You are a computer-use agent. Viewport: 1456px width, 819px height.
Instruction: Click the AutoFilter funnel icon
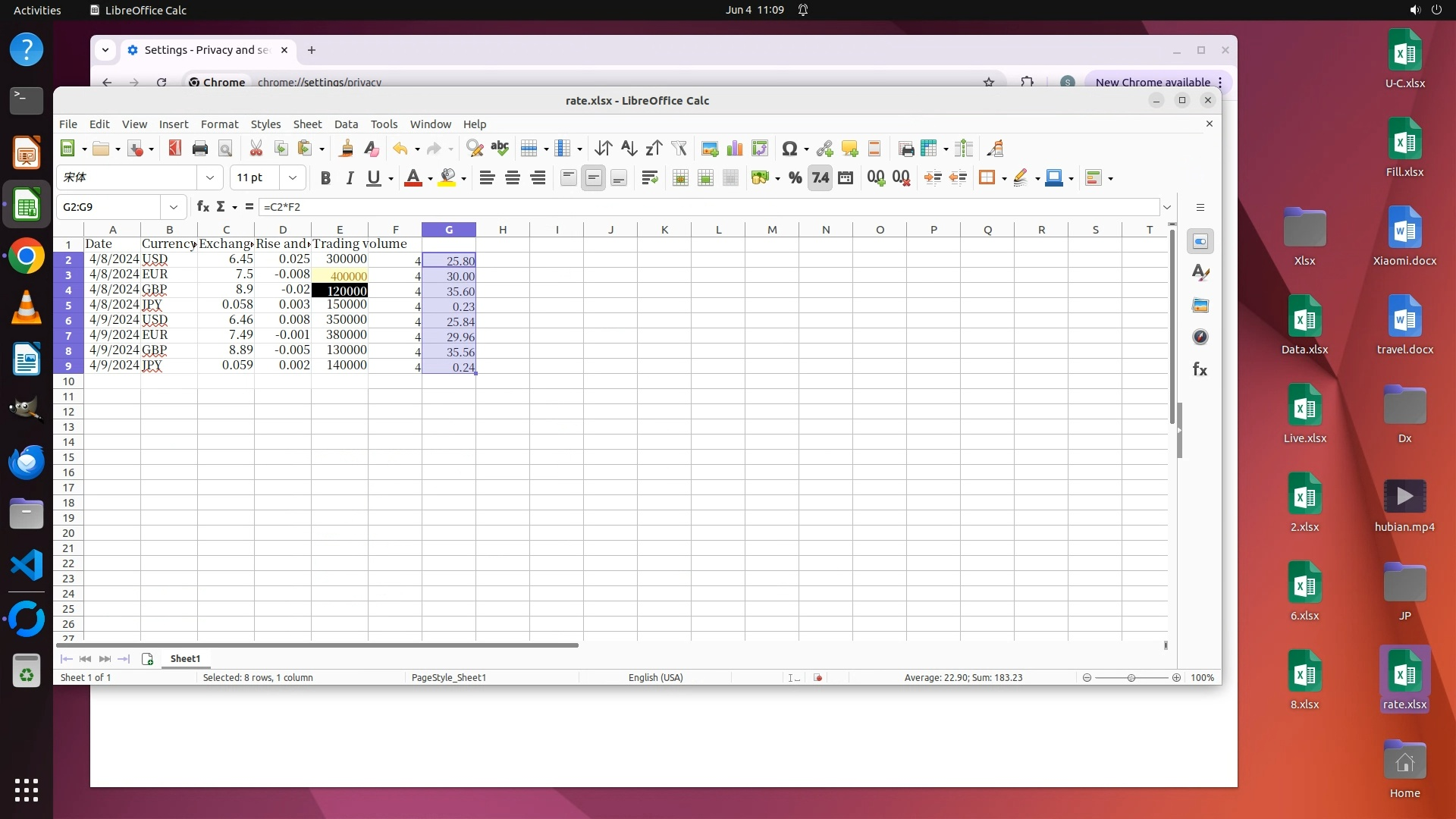click(x=679, y=149)
